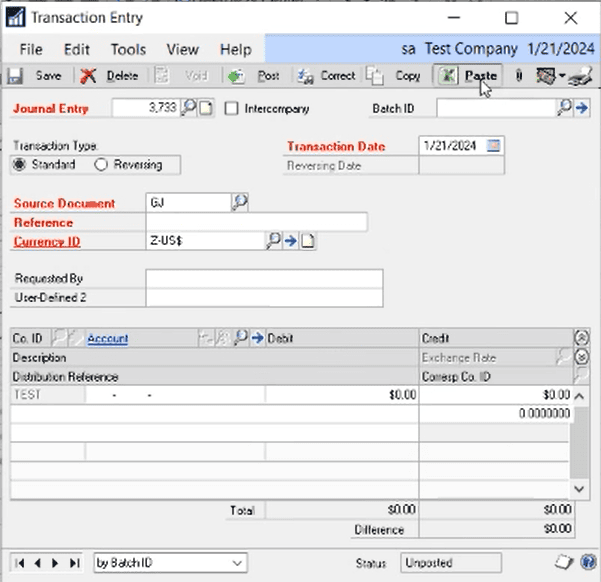Click the Currency ID link label

tap(47, 242)
